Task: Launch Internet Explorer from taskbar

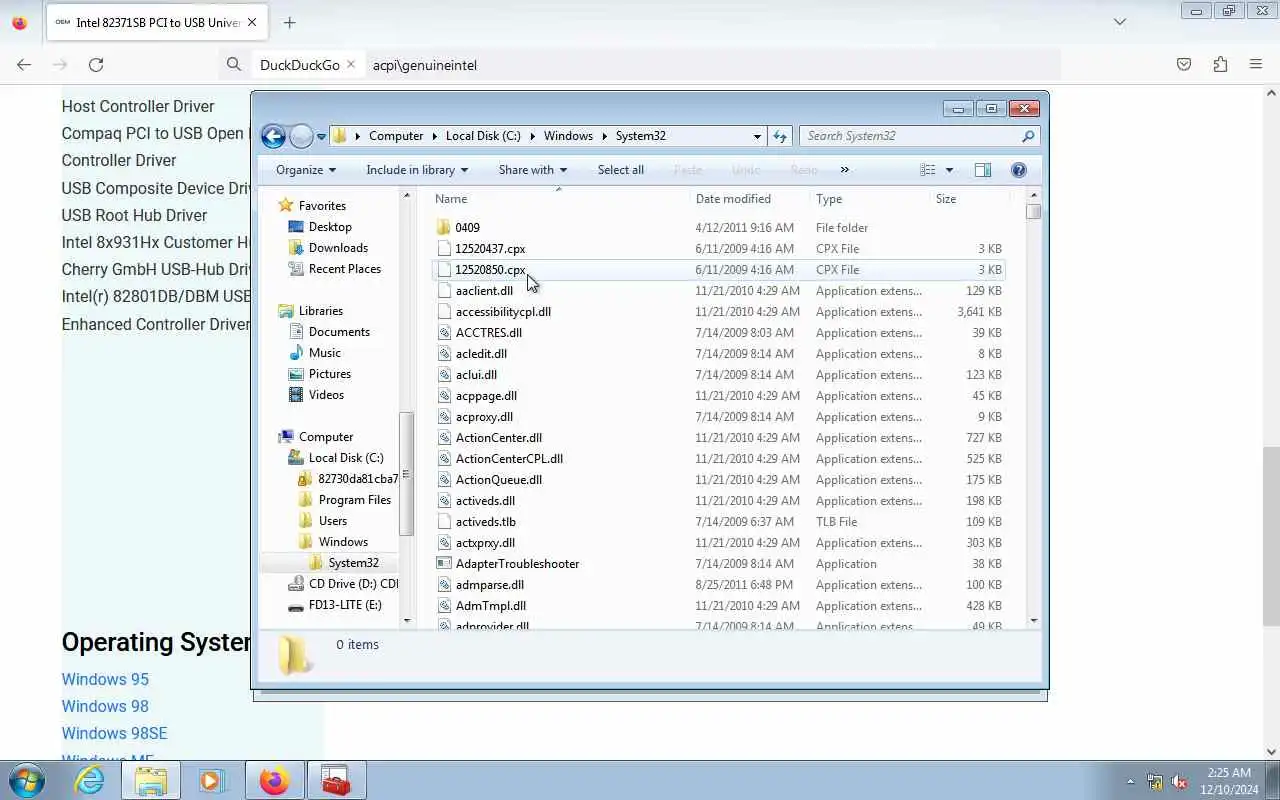Action: (90, 780)
